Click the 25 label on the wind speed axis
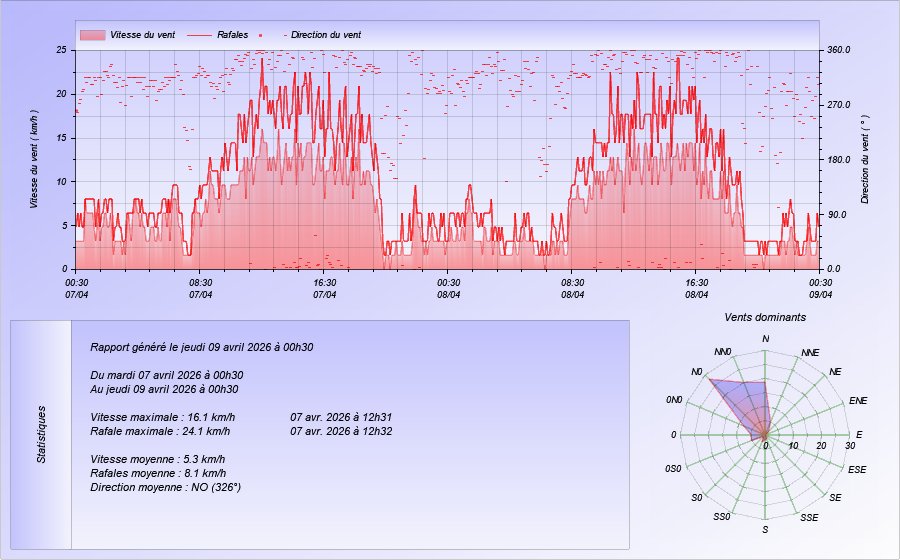Viewport: 900px width, 560px height. [61, 50]
